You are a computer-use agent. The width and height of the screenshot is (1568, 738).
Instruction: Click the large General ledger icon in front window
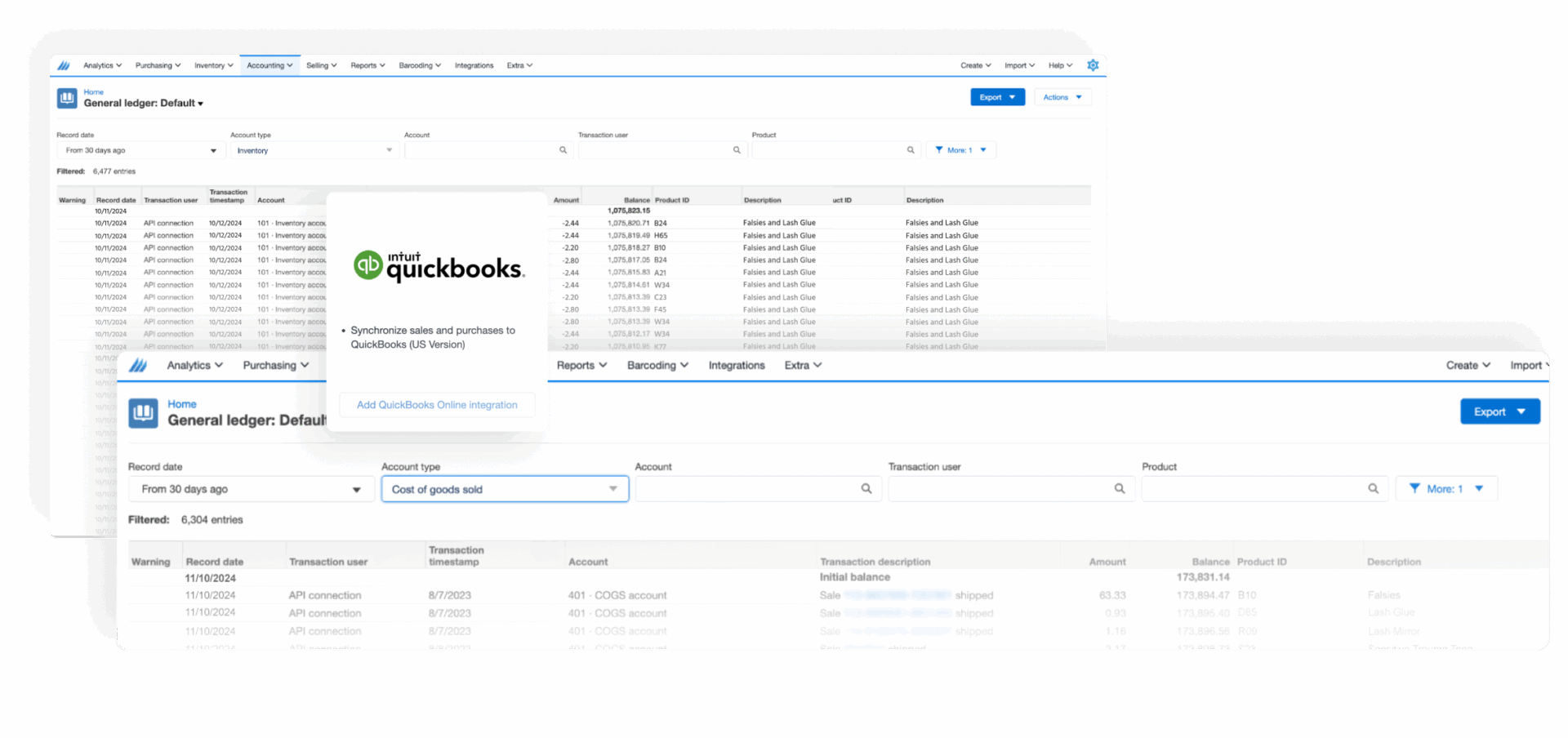point(144,412)
